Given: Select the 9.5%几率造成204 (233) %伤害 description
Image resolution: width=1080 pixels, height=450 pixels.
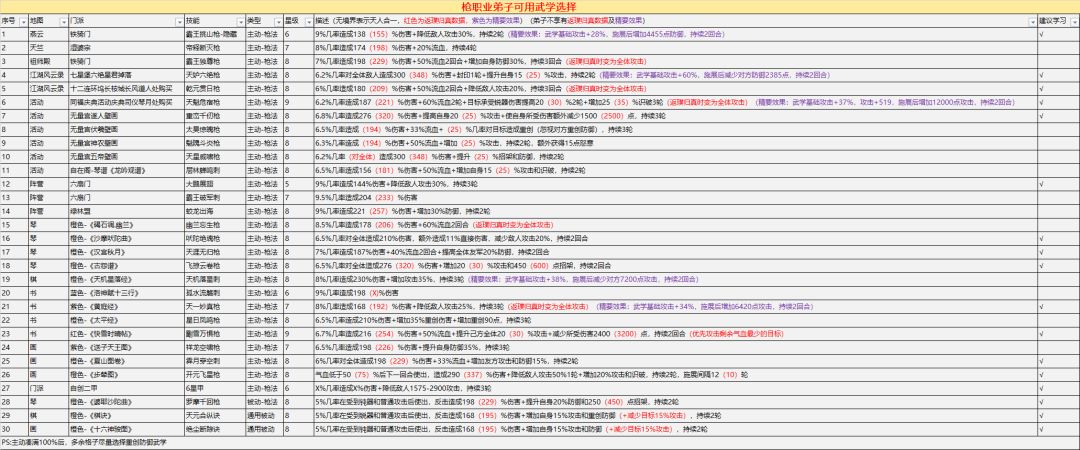Looking at the screenshot, I should pyautogui.click(x=675, y=198).
